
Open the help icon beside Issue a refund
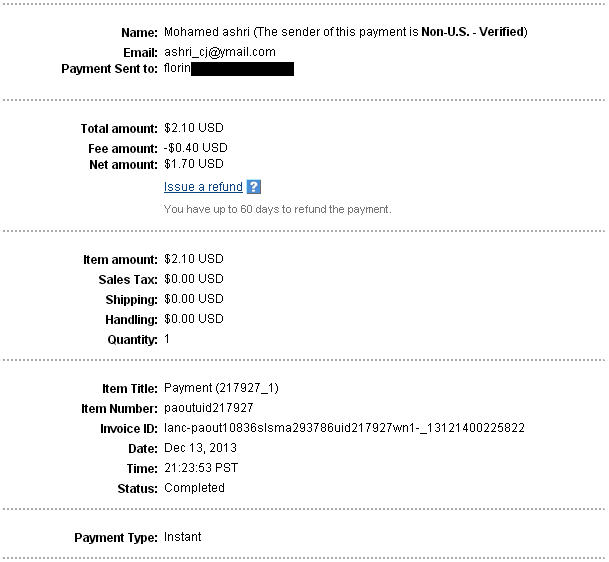254,187
